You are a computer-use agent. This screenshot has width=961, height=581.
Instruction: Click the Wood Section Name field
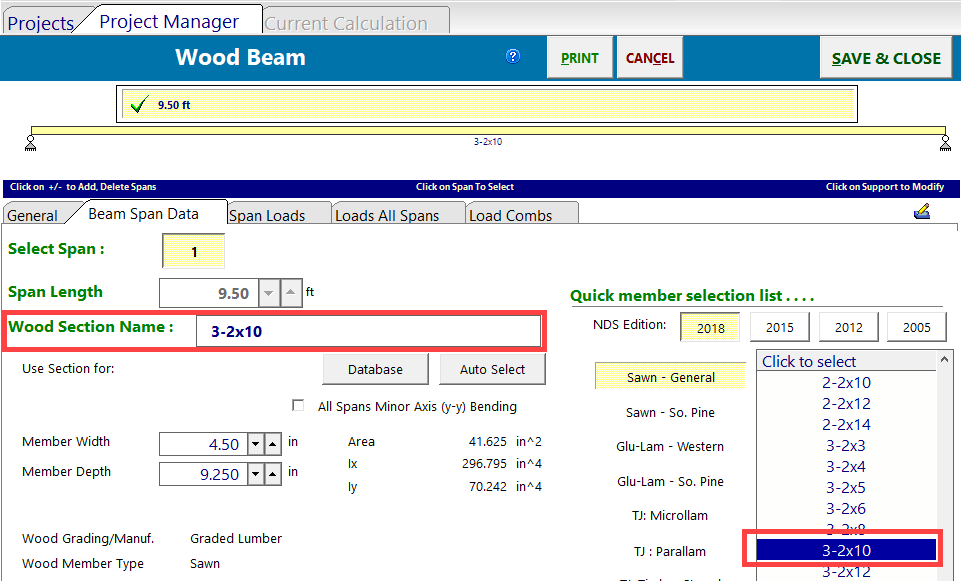pyautogui.click(x=368, y=331)
